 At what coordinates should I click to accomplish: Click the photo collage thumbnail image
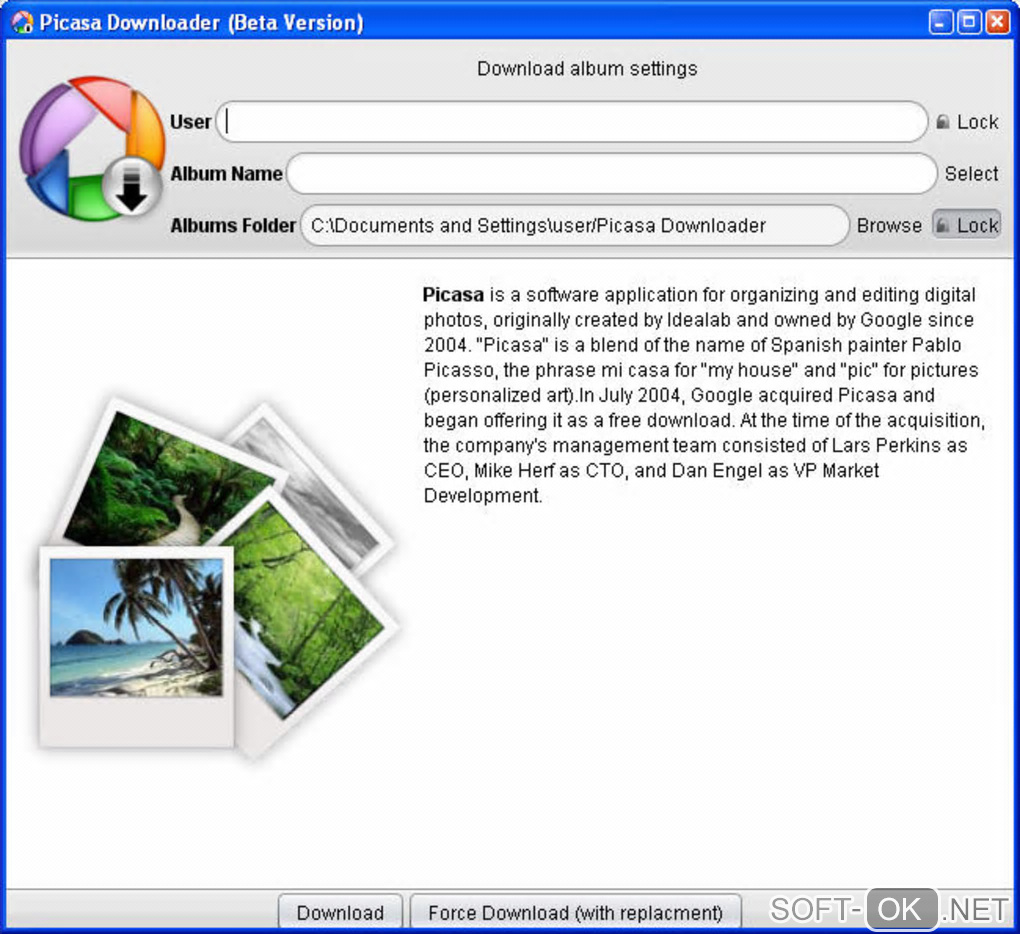click(217, 578)
